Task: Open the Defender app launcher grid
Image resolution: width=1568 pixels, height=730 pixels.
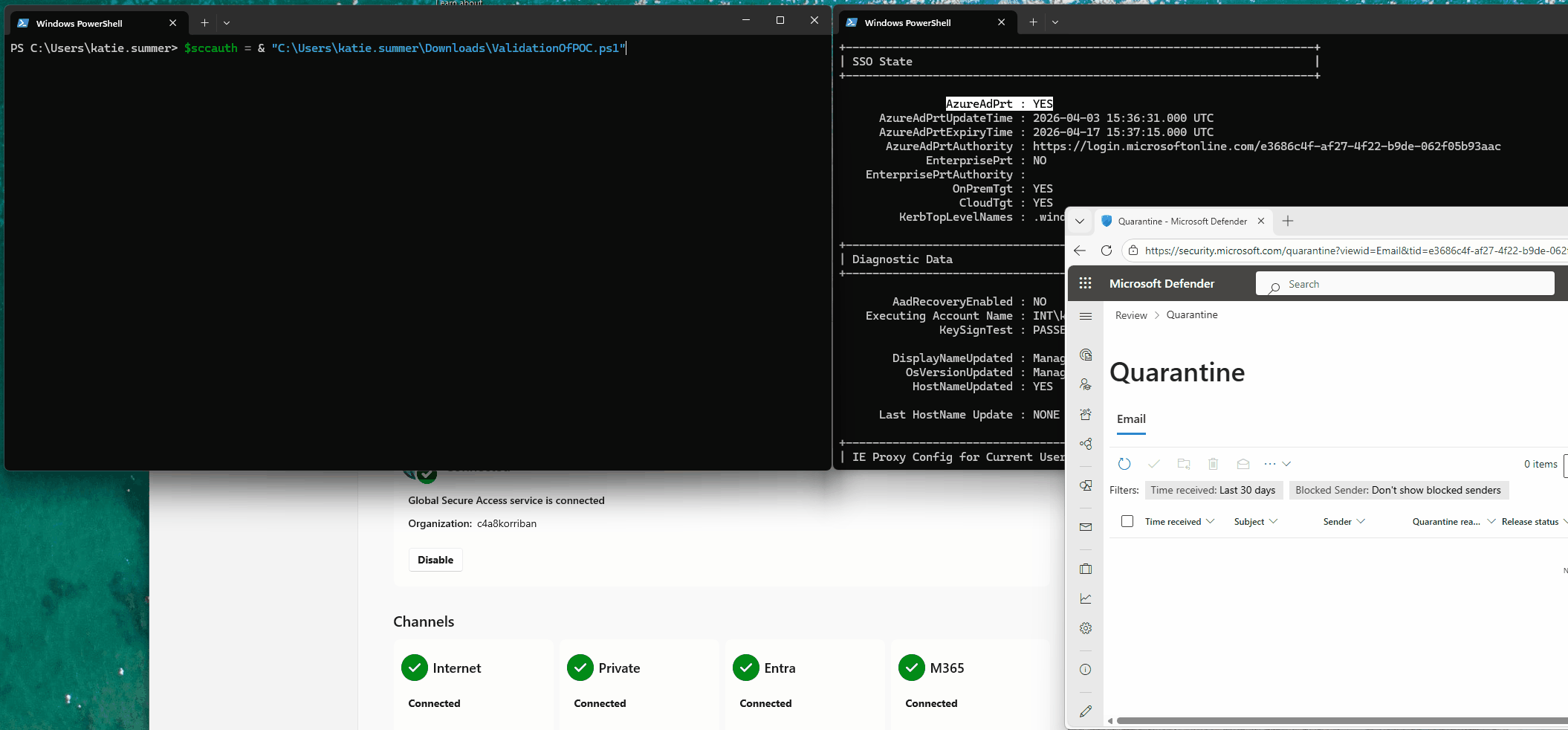Action: click(x=1085, y=283)
